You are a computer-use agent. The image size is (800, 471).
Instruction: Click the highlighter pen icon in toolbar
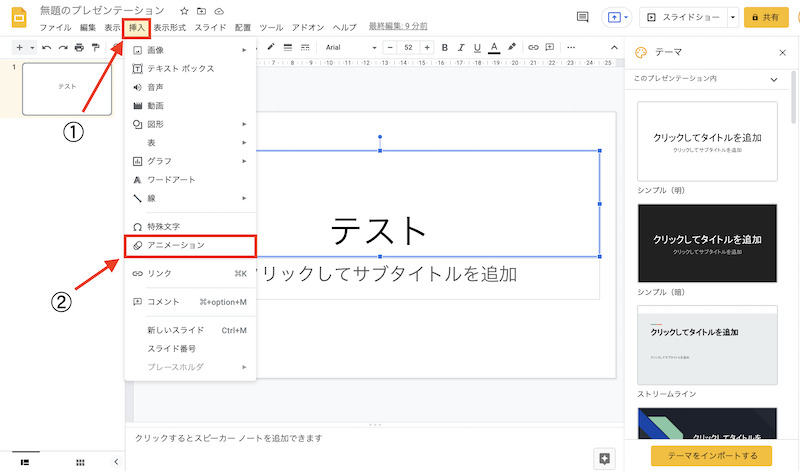pyautogui.click(x=511, y=47)
